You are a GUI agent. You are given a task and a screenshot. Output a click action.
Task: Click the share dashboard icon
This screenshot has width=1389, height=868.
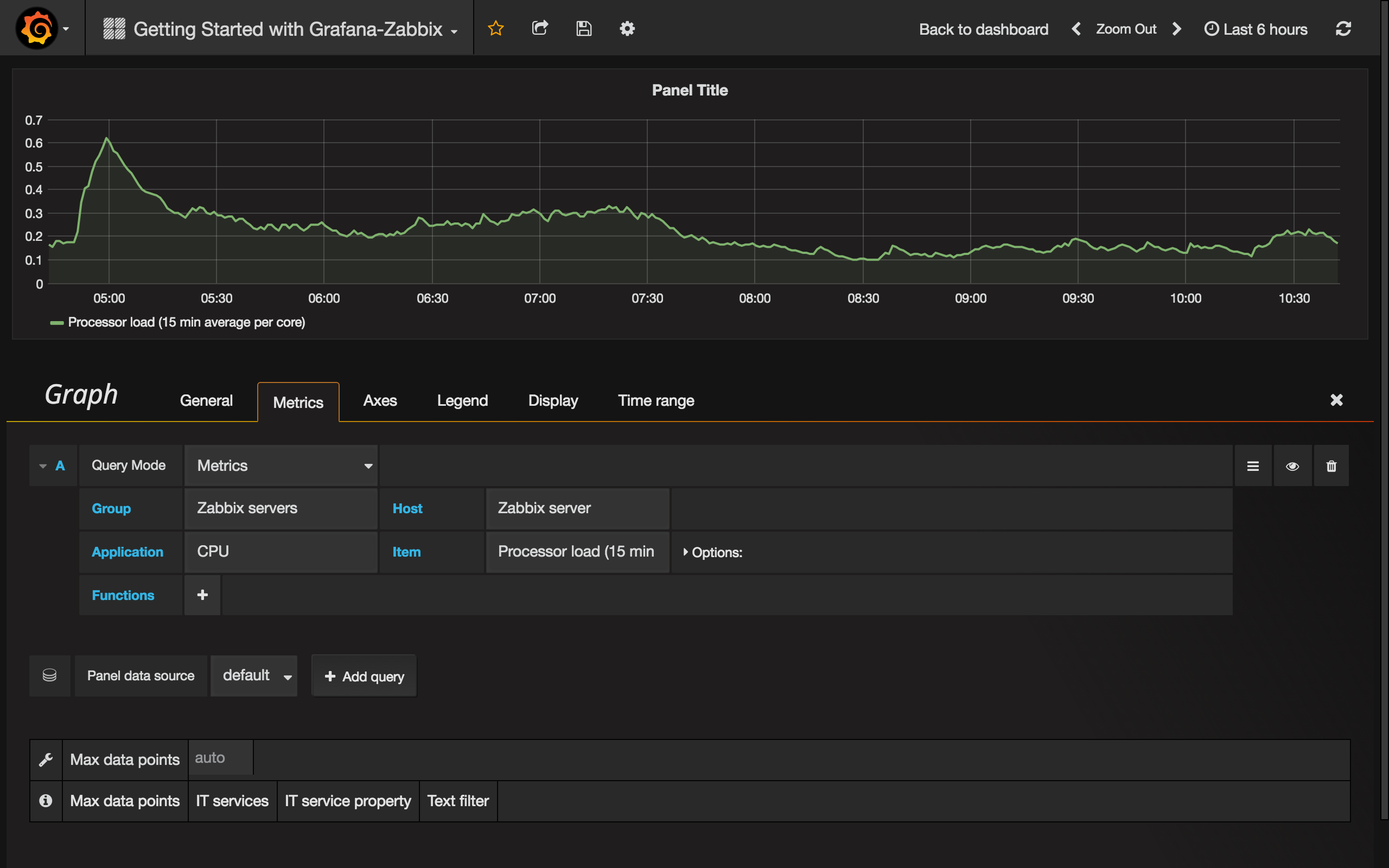point(539,29)
